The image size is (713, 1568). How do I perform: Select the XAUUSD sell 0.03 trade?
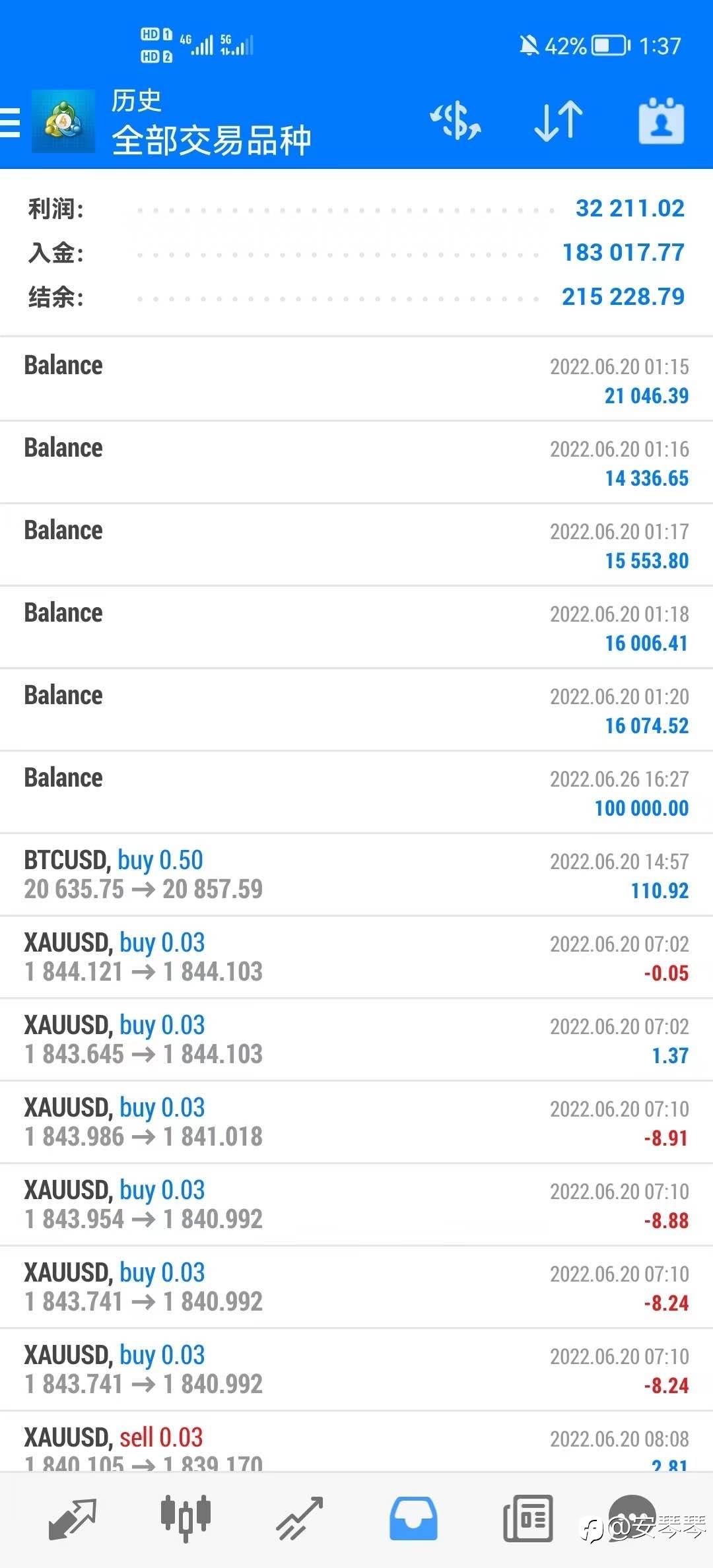click(356, 1444)
